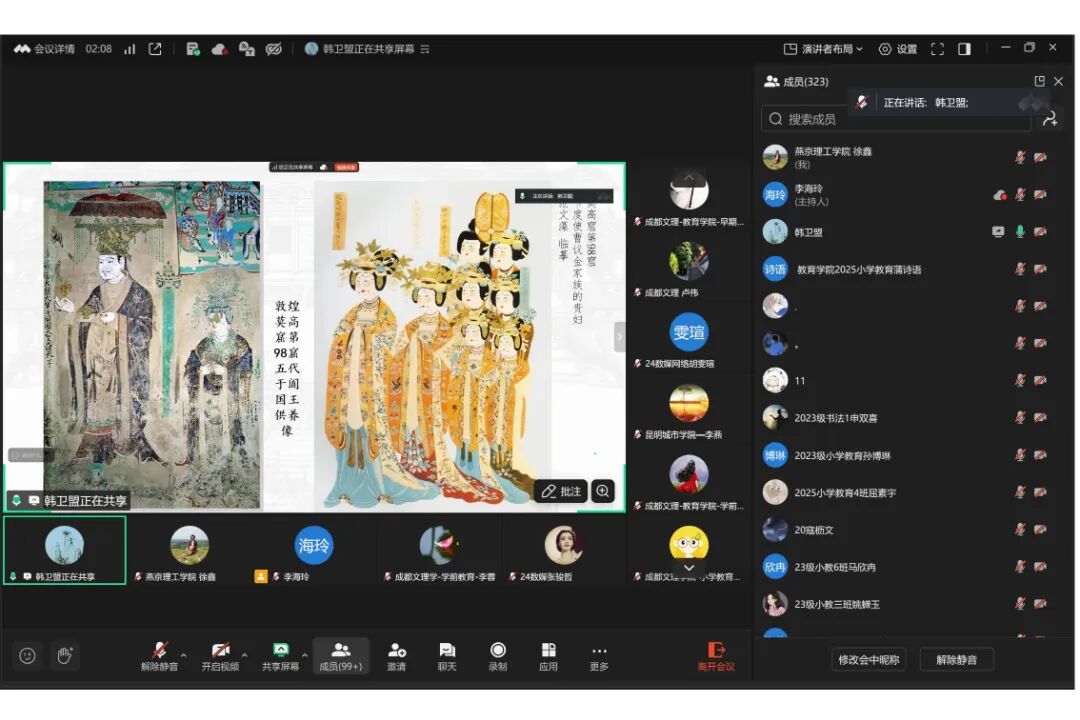Click the screen sharing icon beside 韩卫盟
This screenshot has height=720, width=1080.
(998, 232)
